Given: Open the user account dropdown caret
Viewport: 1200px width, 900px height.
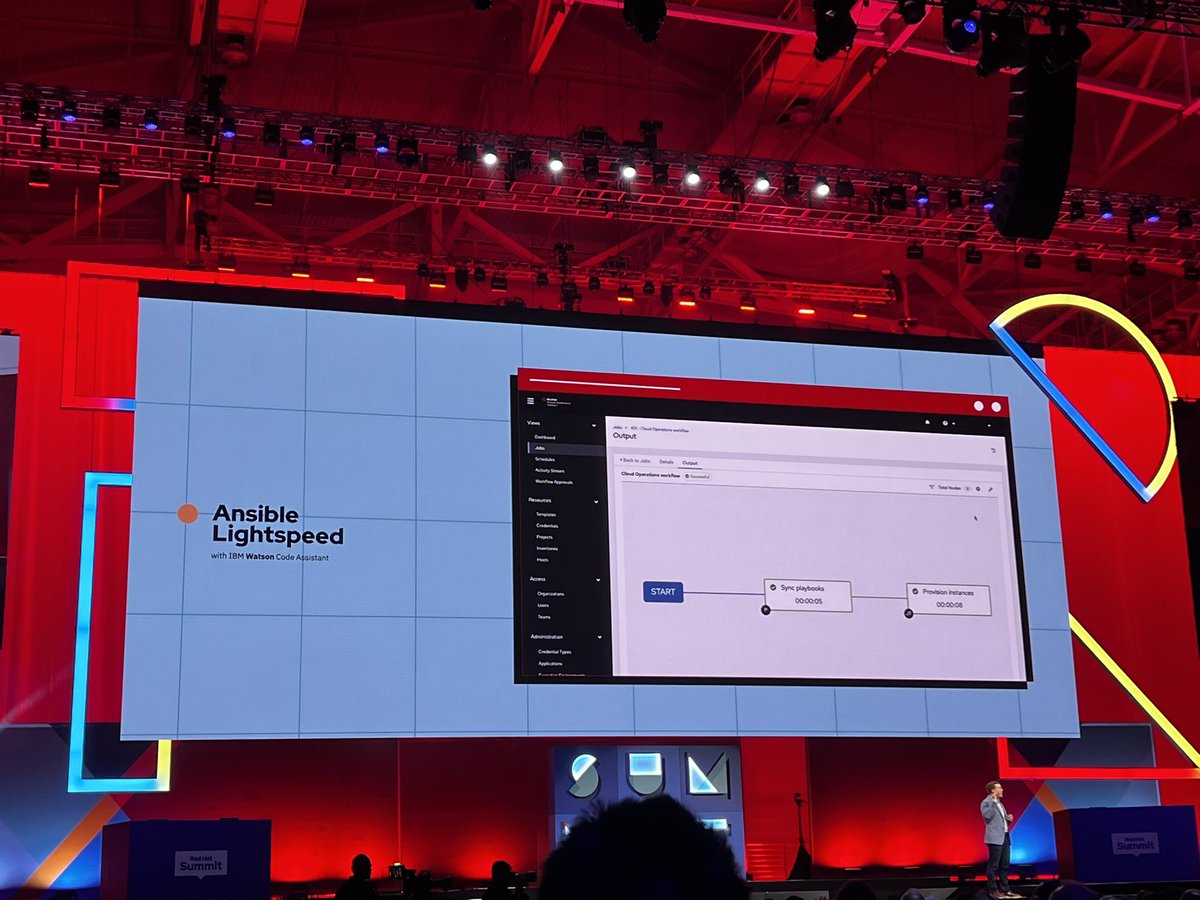Looking at the screenshot, I should click(x=989, y=425).
